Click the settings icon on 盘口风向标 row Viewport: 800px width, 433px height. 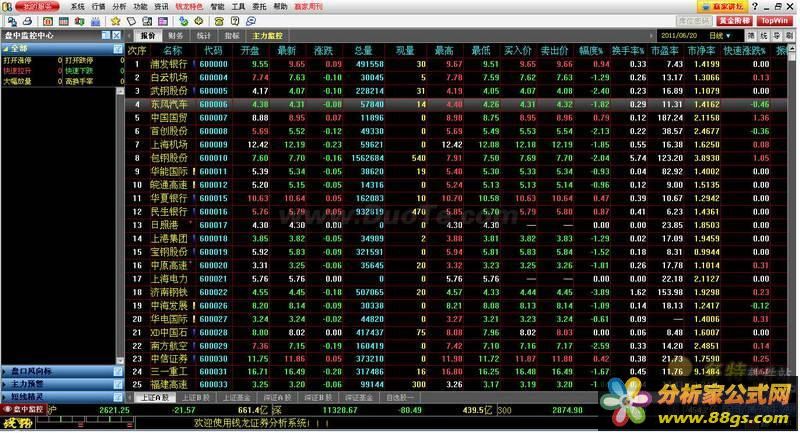coord(118,371)
